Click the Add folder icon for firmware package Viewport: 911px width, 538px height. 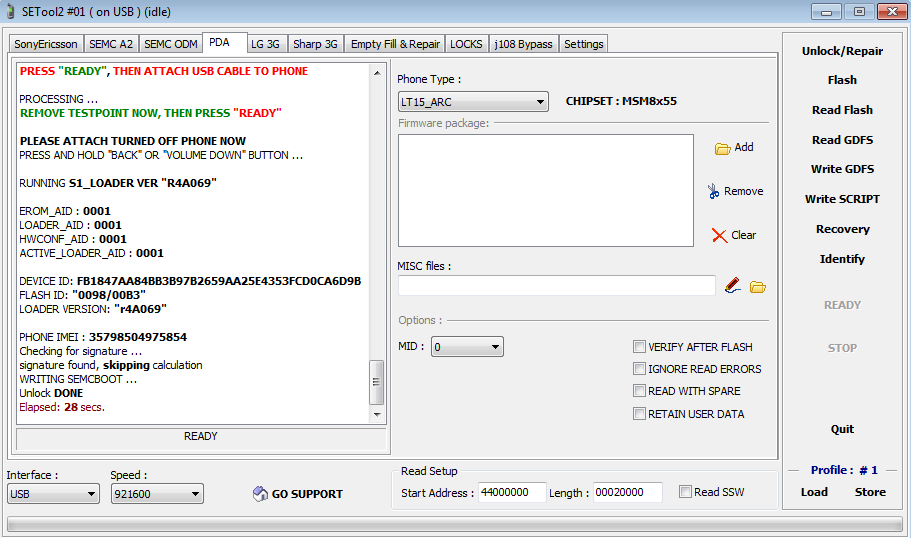(x=722, y=149)
